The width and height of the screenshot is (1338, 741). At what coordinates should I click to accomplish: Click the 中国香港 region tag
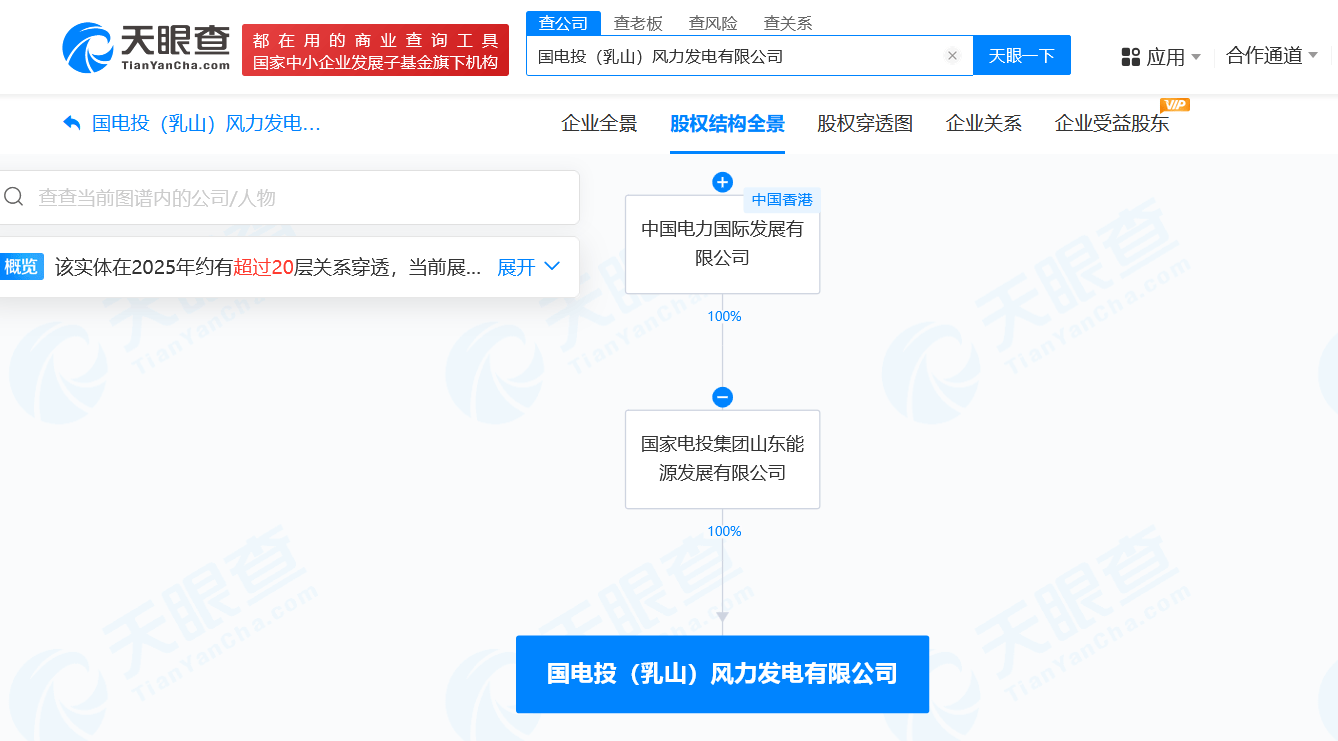782,200
